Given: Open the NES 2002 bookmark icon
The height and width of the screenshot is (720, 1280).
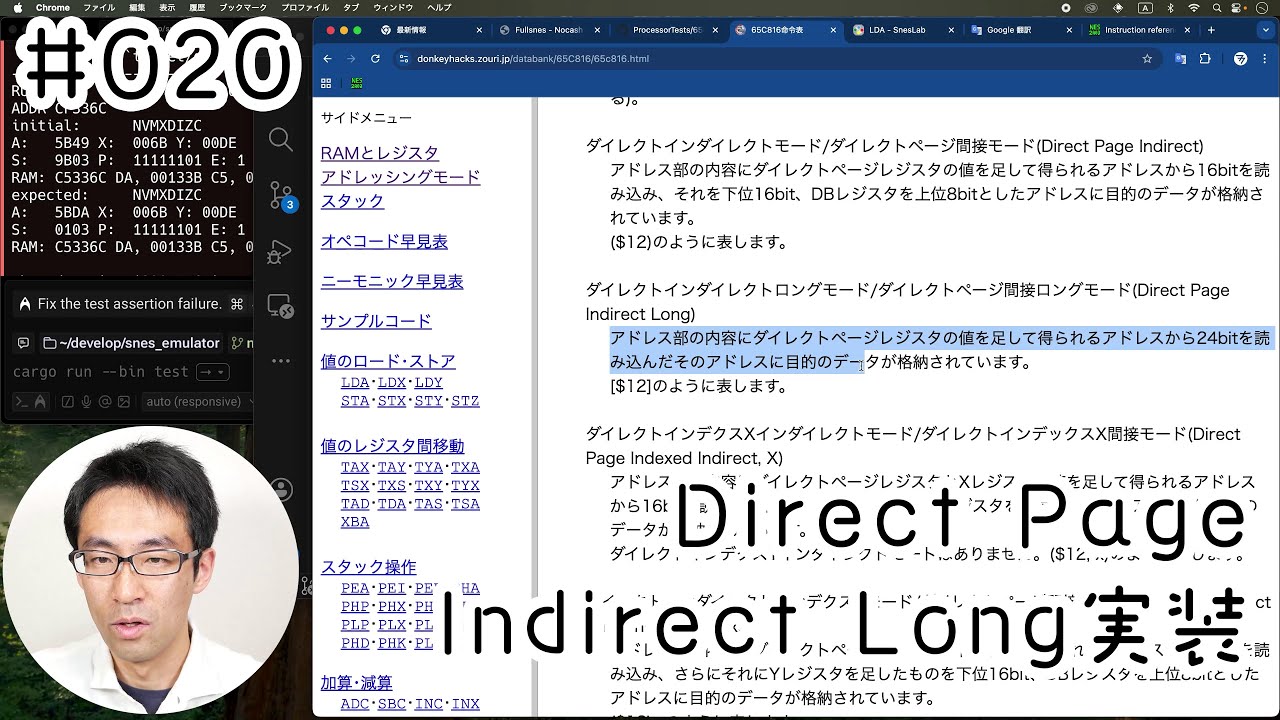Looking at the screenshot, I should [x=357, y=83].
